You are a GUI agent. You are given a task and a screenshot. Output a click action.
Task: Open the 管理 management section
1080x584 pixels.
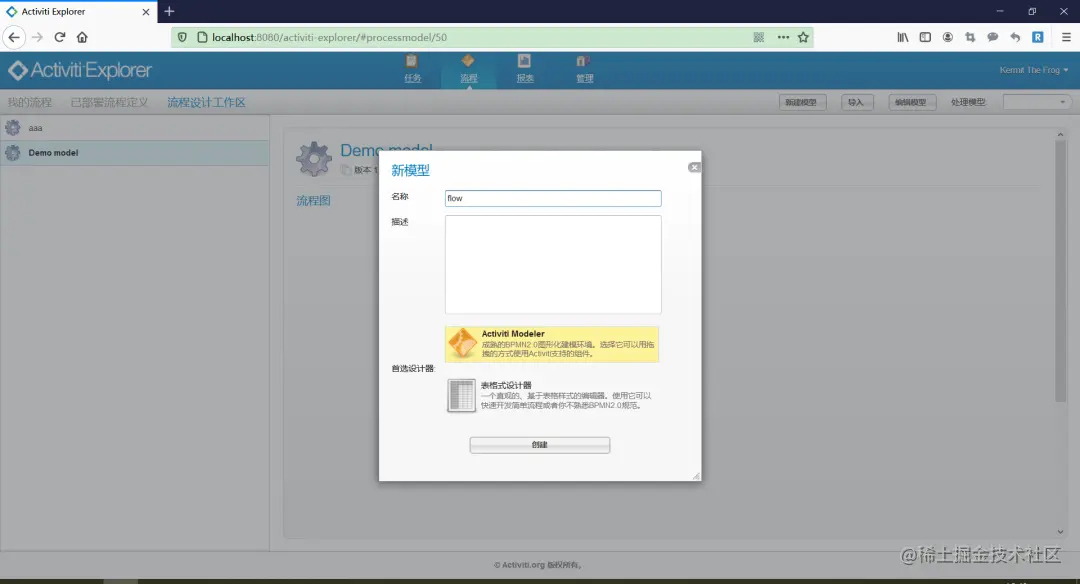tap(584, 69)
